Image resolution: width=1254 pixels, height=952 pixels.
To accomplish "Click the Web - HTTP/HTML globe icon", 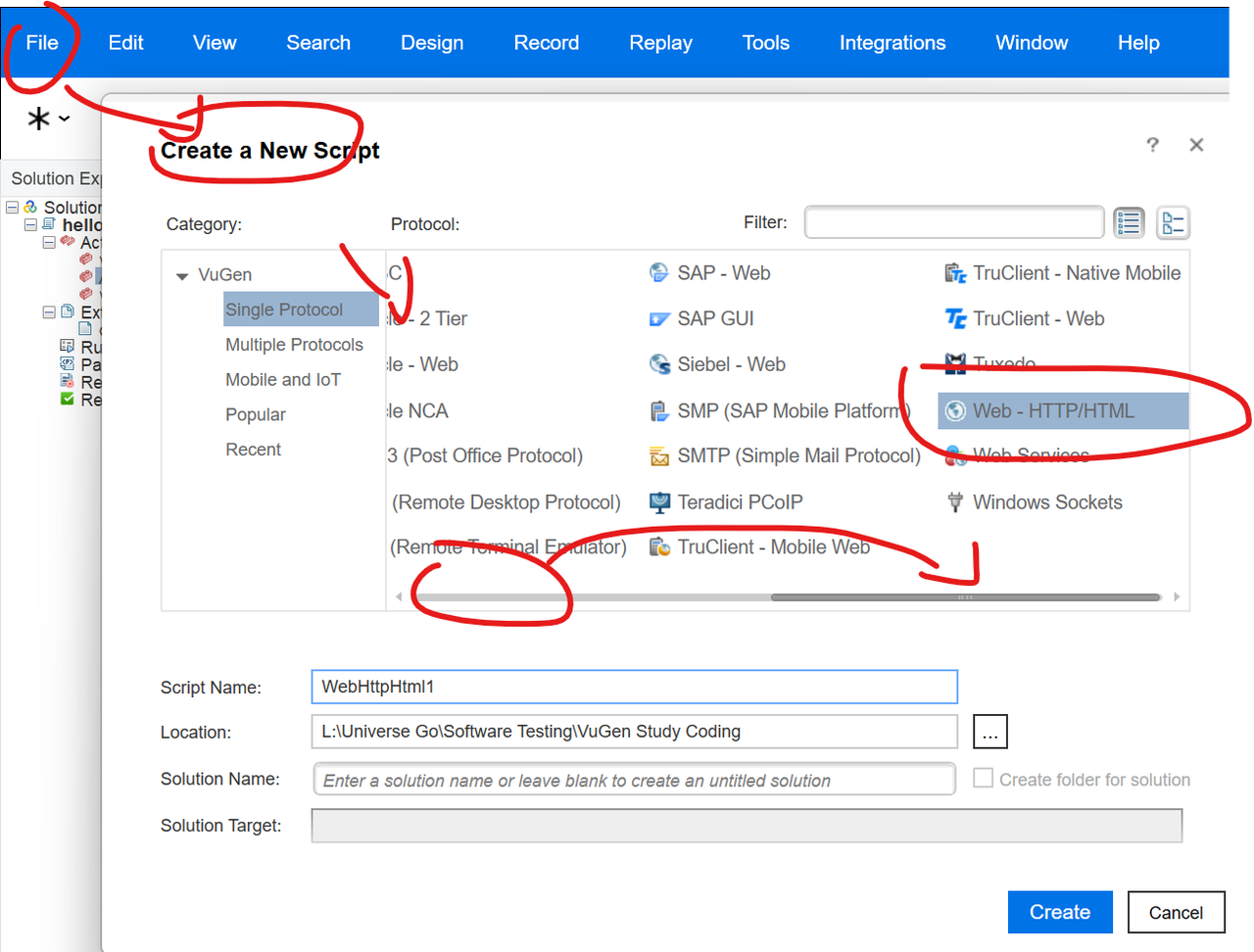I will click(x=955, y=411).
